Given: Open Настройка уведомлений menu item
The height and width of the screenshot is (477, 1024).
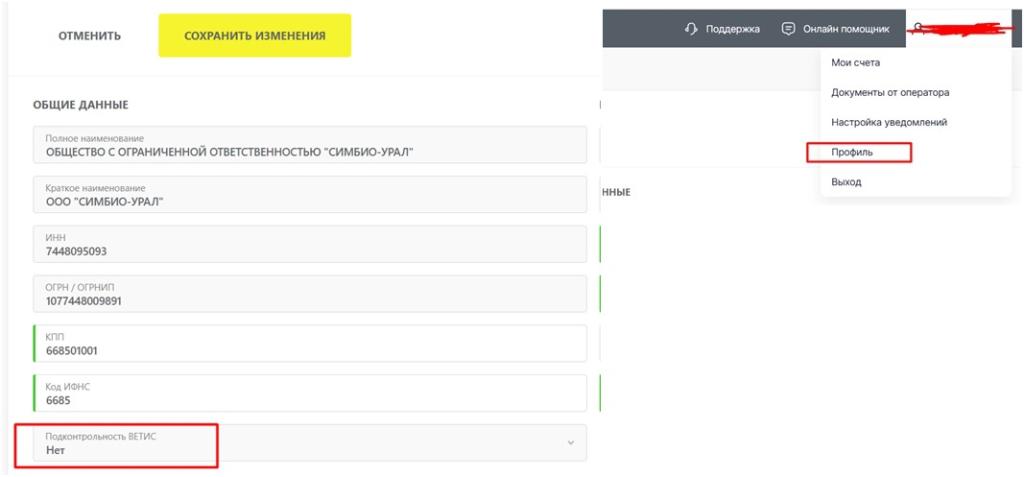Looking at the screenshot, I should [889, 122].
